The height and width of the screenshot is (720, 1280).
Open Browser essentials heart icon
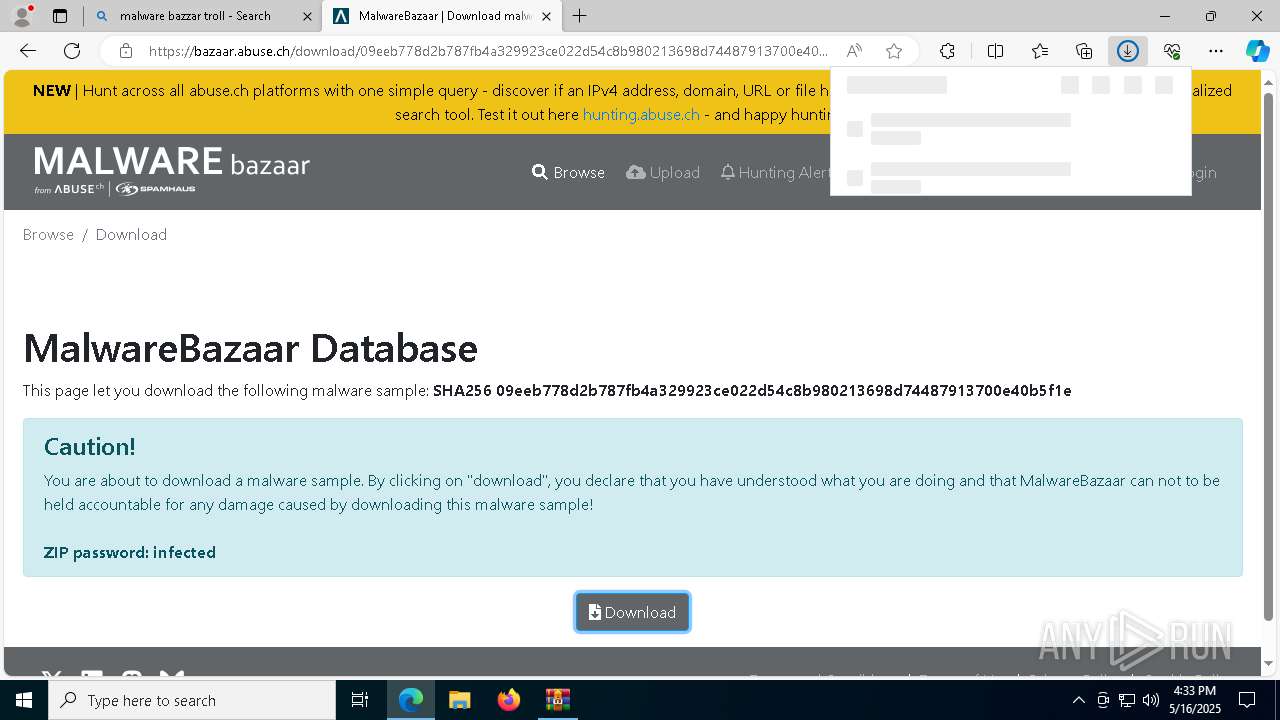click(1172, 51)
